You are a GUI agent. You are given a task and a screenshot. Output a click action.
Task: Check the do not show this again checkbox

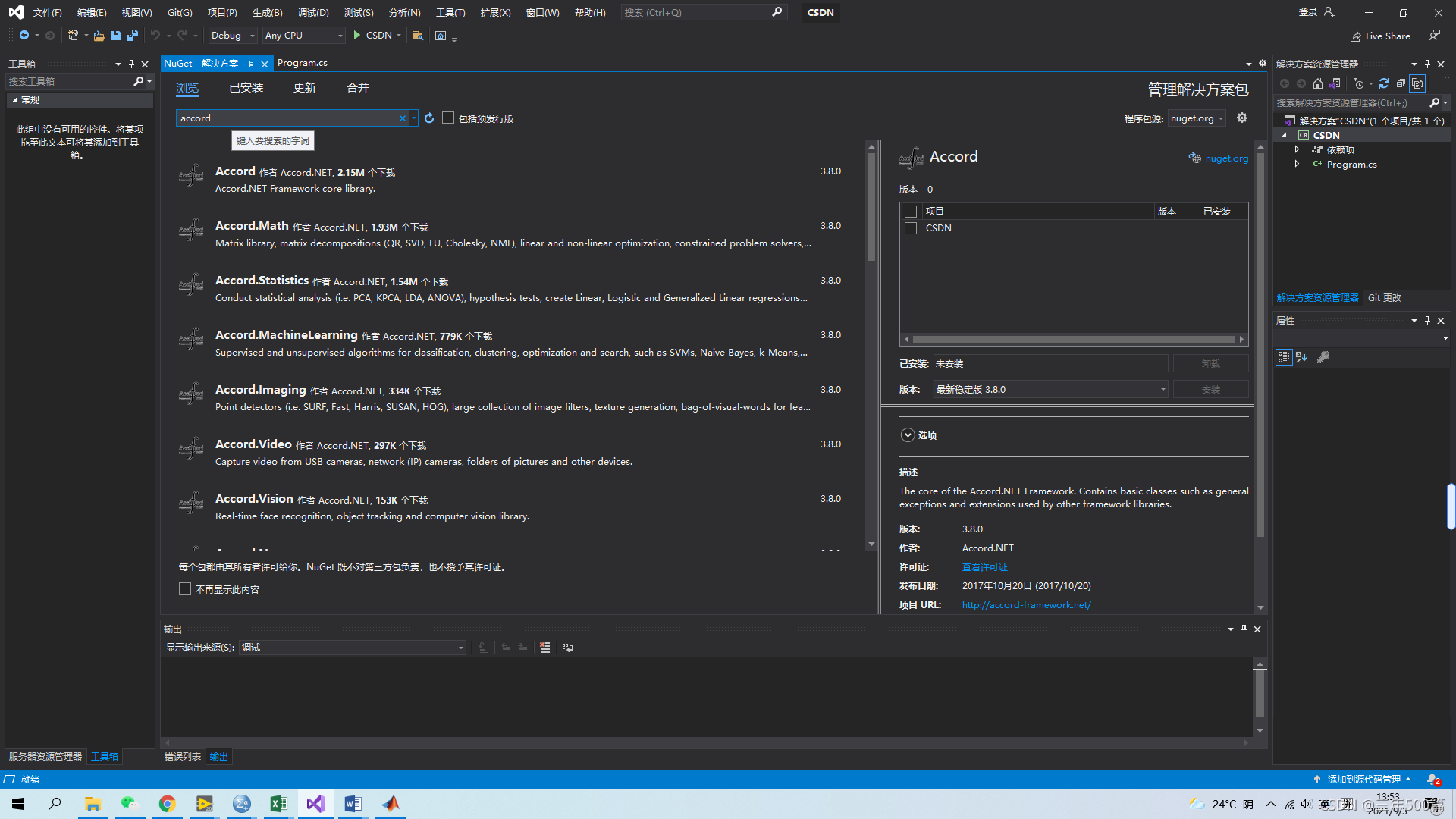click(x=184, y=589)
